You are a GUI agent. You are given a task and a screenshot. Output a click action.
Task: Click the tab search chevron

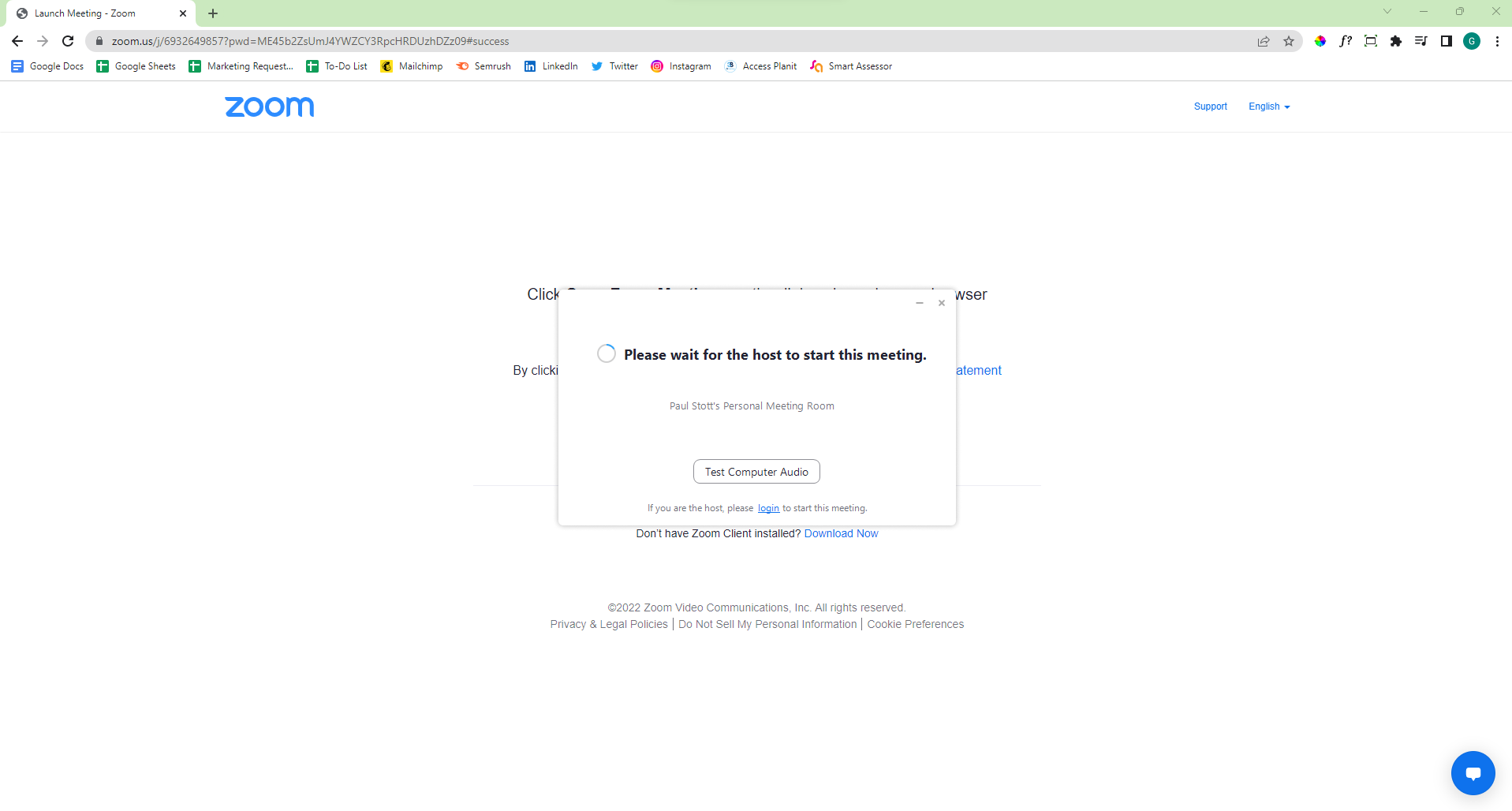point(1387,11)
